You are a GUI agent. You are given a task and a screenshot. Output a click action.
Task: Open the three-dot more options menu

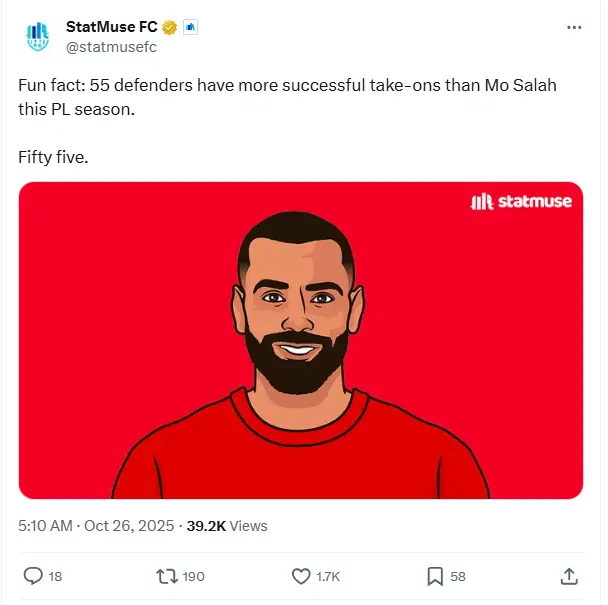pos(574,28)
